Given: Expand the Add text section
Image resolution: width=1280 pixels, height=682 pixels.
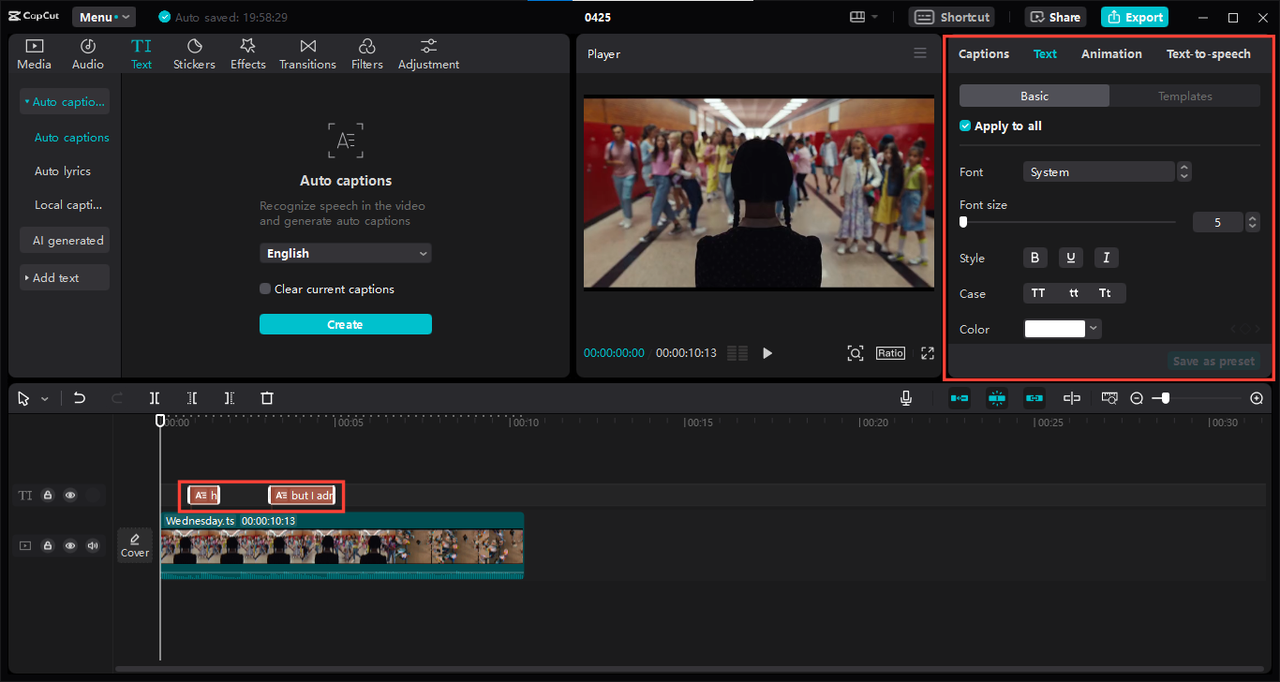Looking at the screenshot, I should tap(65, 278).
